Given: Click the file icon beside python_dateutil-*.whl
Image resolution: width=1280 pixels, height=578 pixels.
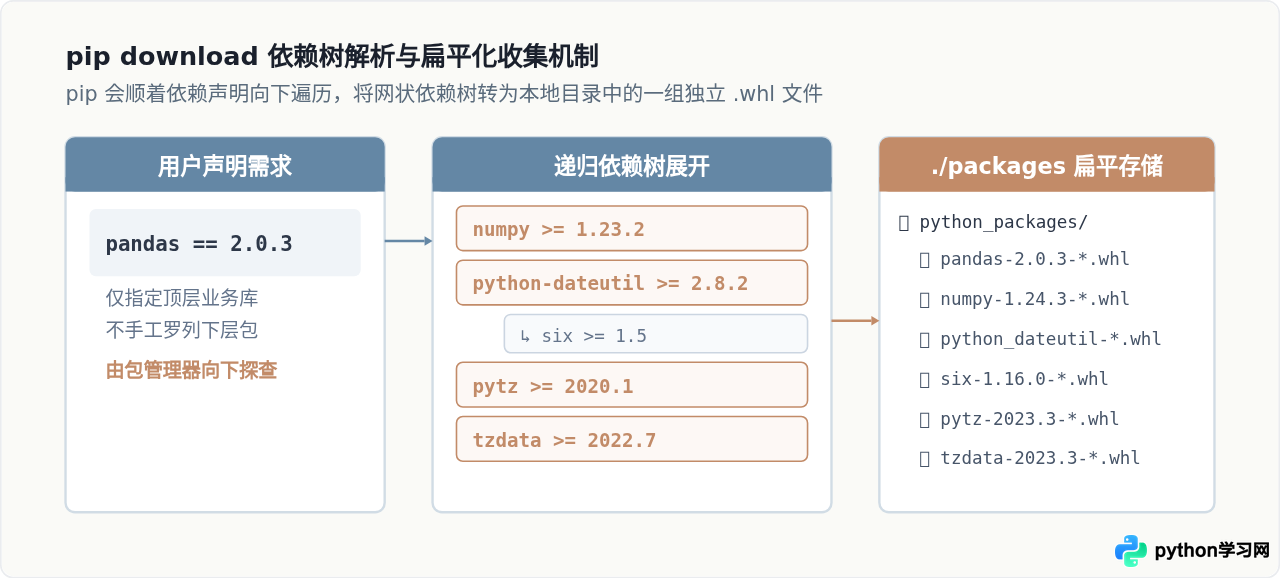Looking at the screenshot, I should click(925, 339).
